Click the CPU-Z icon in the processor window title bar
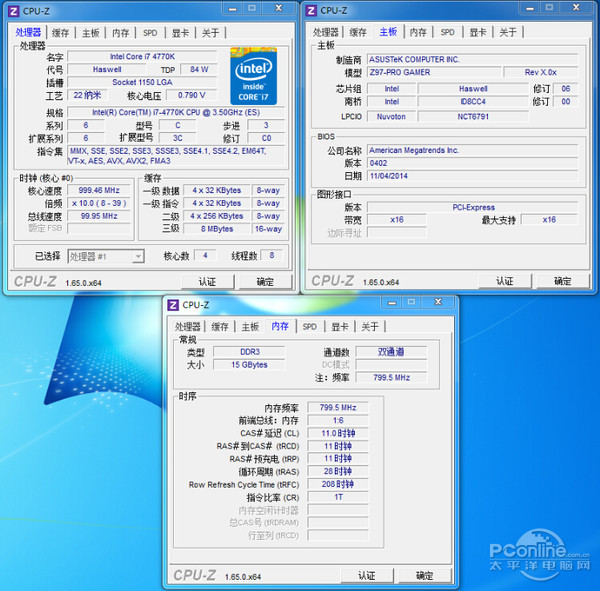This screenshot has width=600, height=591. point(13,11)
